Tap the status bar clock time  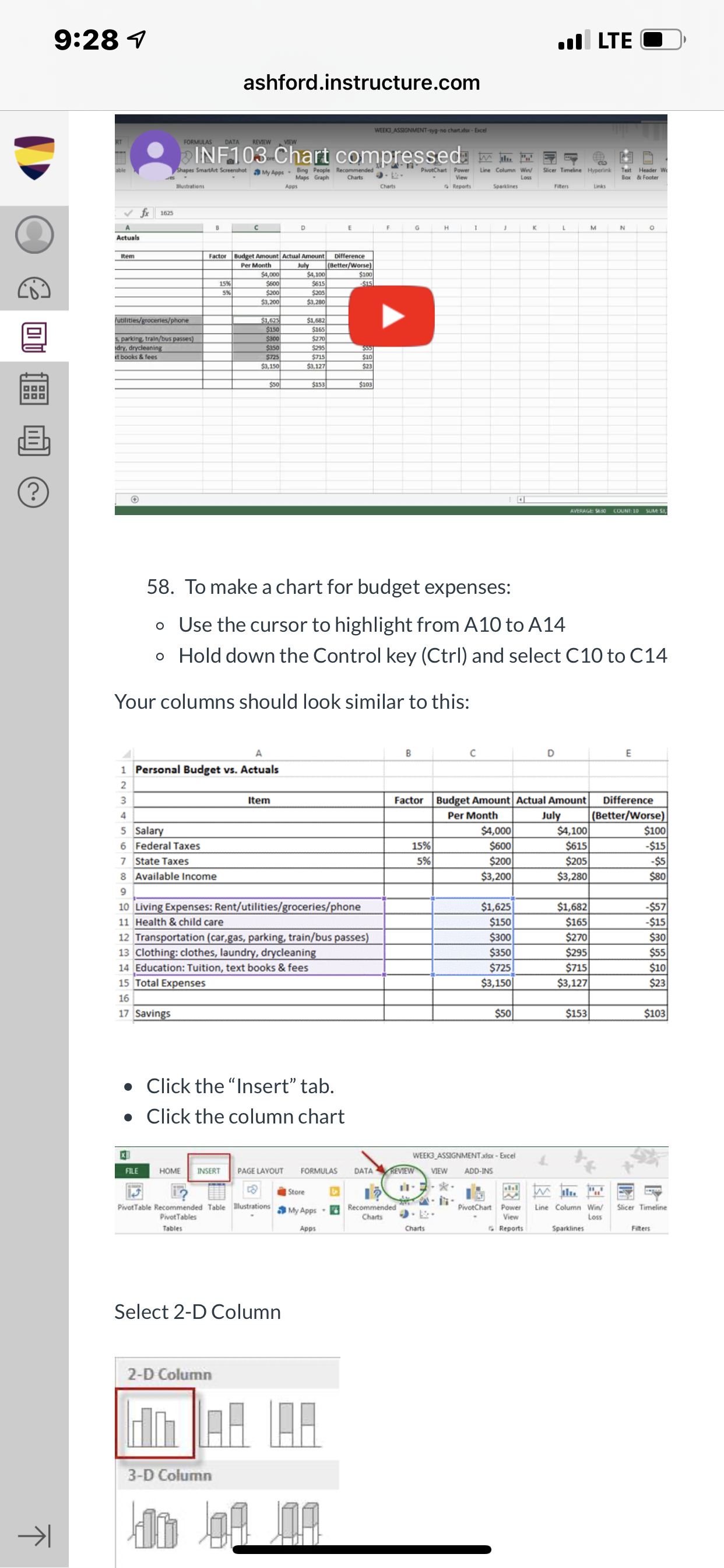tap(86, 40)
